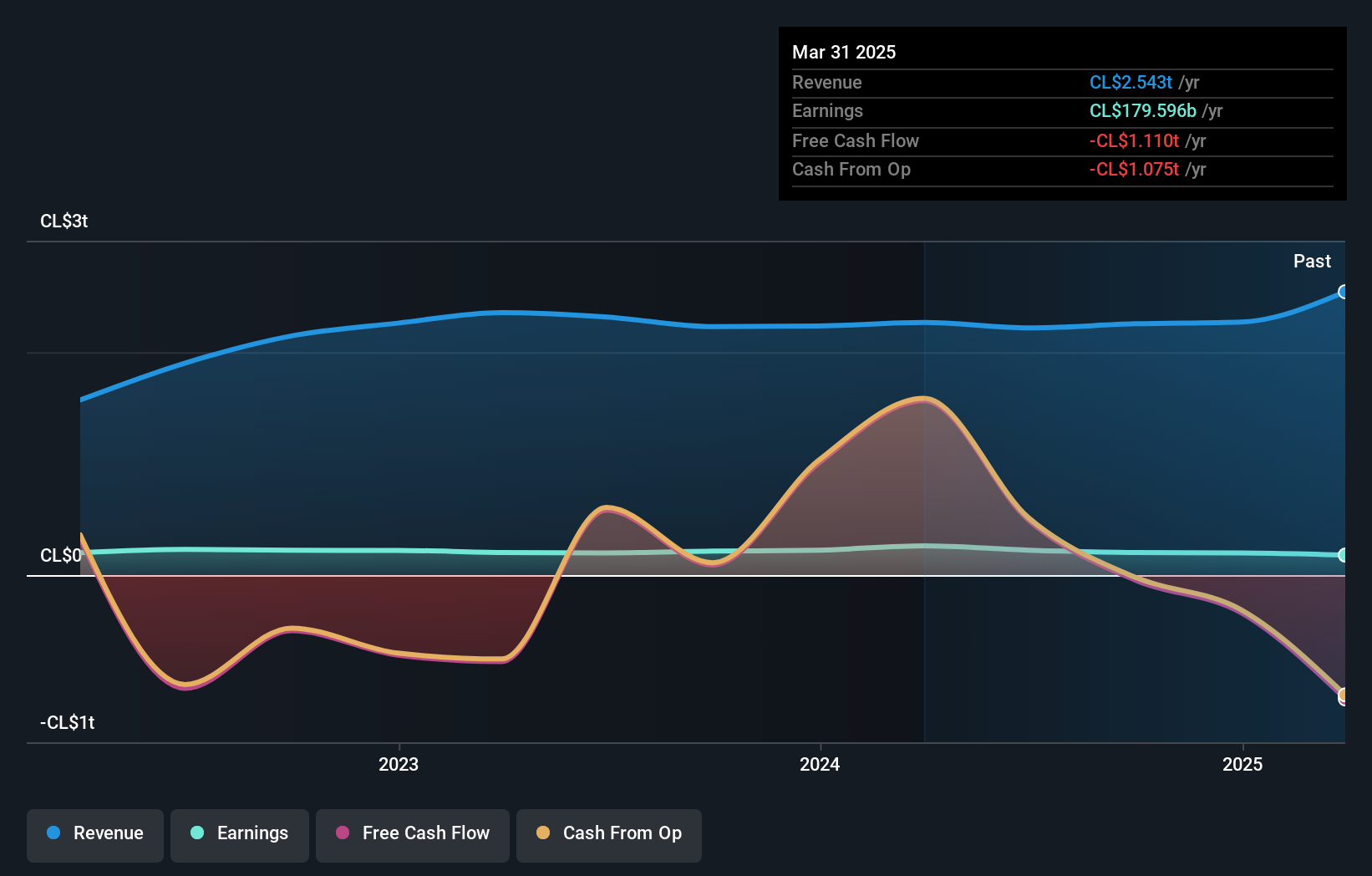The width and height of the screenshot is (1372, 876).
Task: Toggle the Free Cash Flow legend button
Action: (413, 835)
